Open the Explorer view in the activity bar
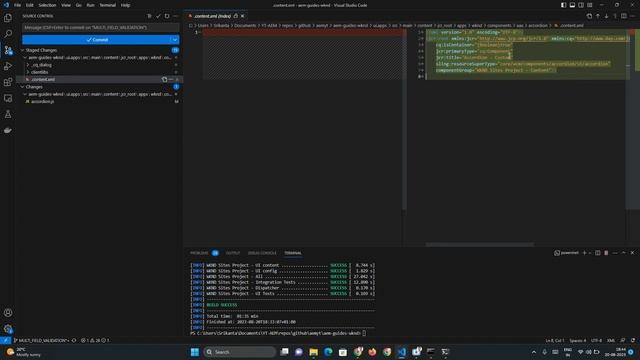This screenshot has width=640, height=360. pyautogui.click(x=8, y=18)
